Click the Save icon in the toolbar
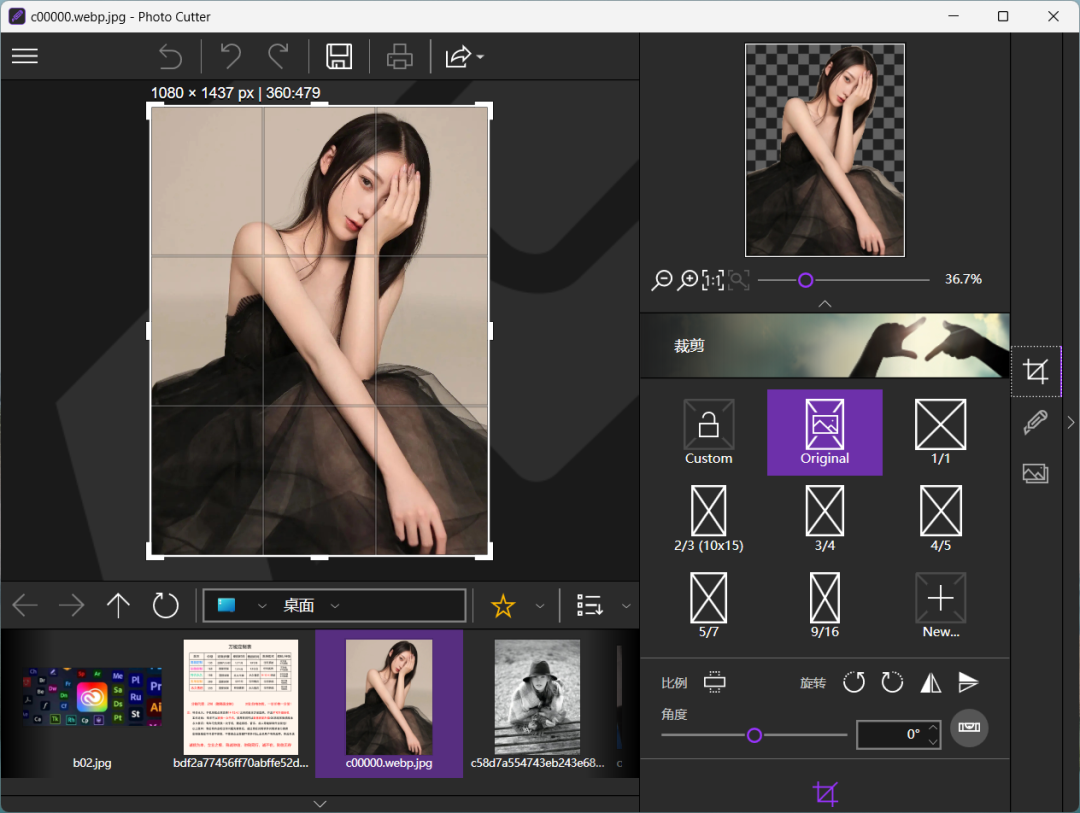1080x813 pixels. click(x=338, y=56)
